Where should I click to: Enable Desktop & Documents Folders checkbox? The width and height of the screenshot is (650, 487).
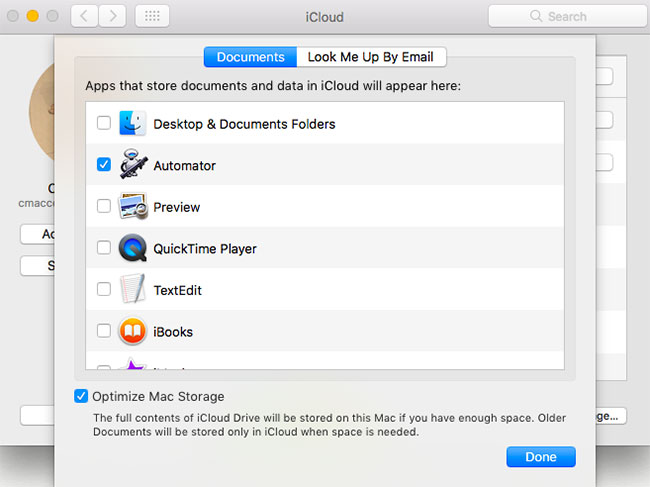pyautogui.click(x=104, y=124)
